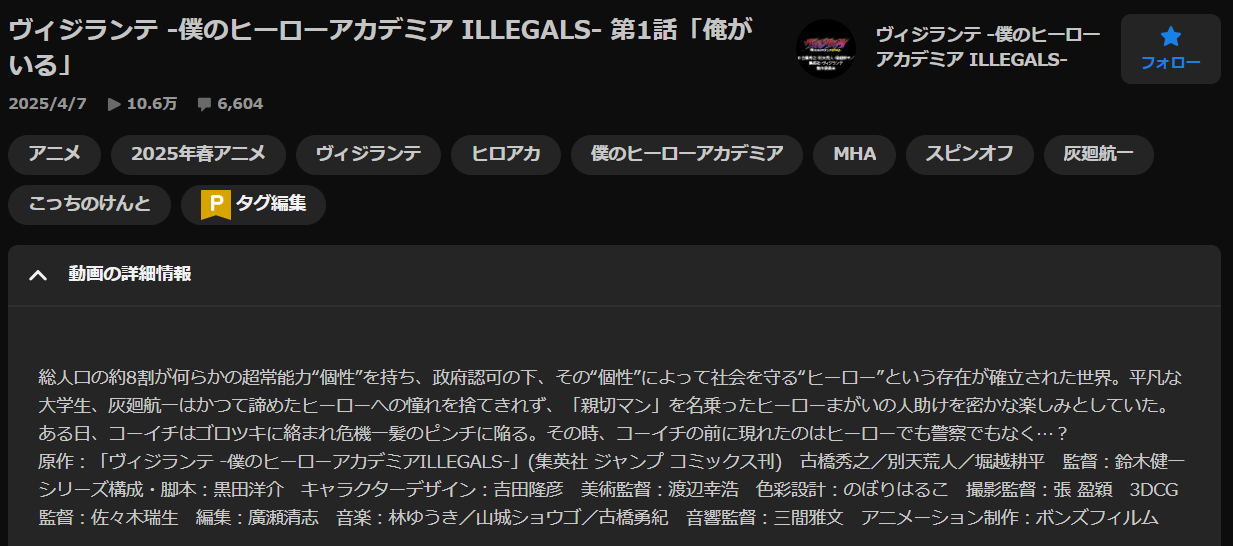Select the 灰廻航一 tag
Viewport: 1233px width, 546px height.
[1098, 154]
